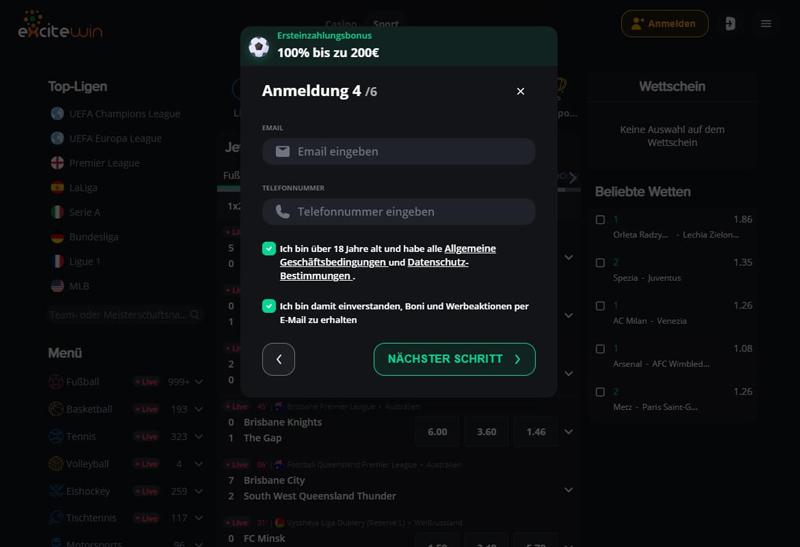Open the Allgemeine Geschäftsbedingungen link
Viewport: 800px width, 547px height.
coord(388,255)
